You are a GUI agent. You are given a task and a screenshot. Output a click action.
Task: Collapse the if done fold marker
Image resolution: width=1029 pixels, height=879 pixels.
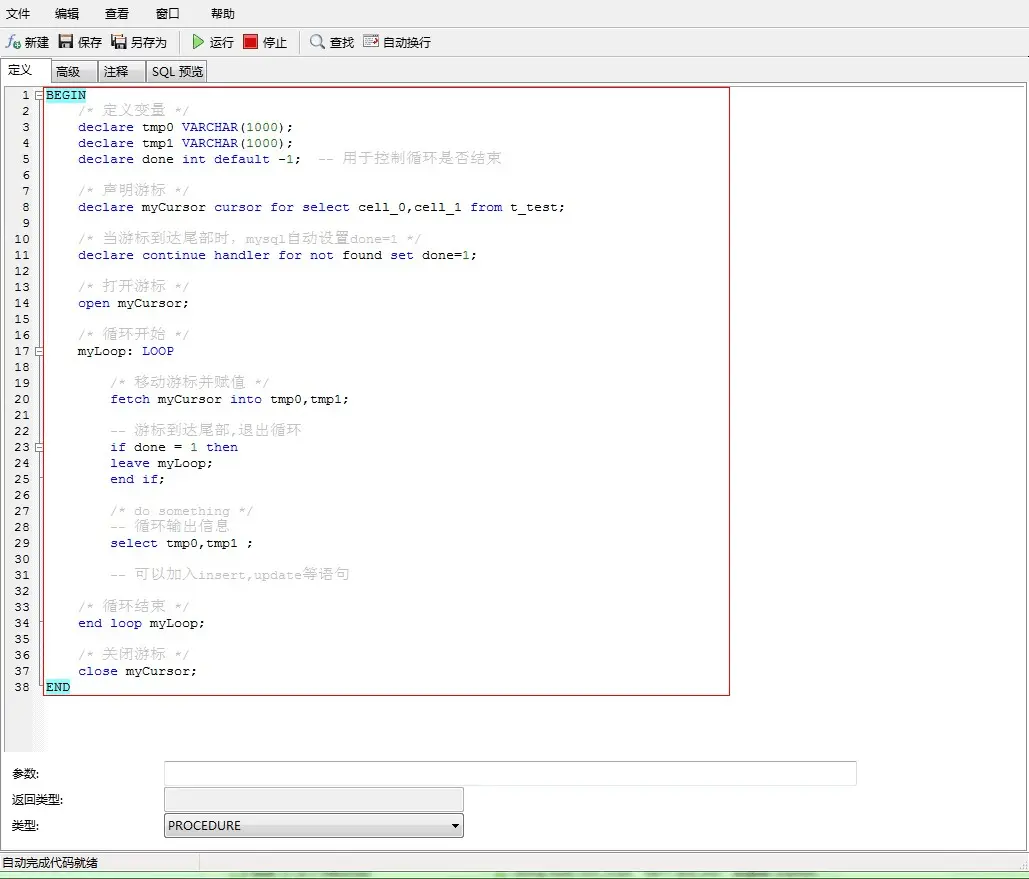pos(39,448)
